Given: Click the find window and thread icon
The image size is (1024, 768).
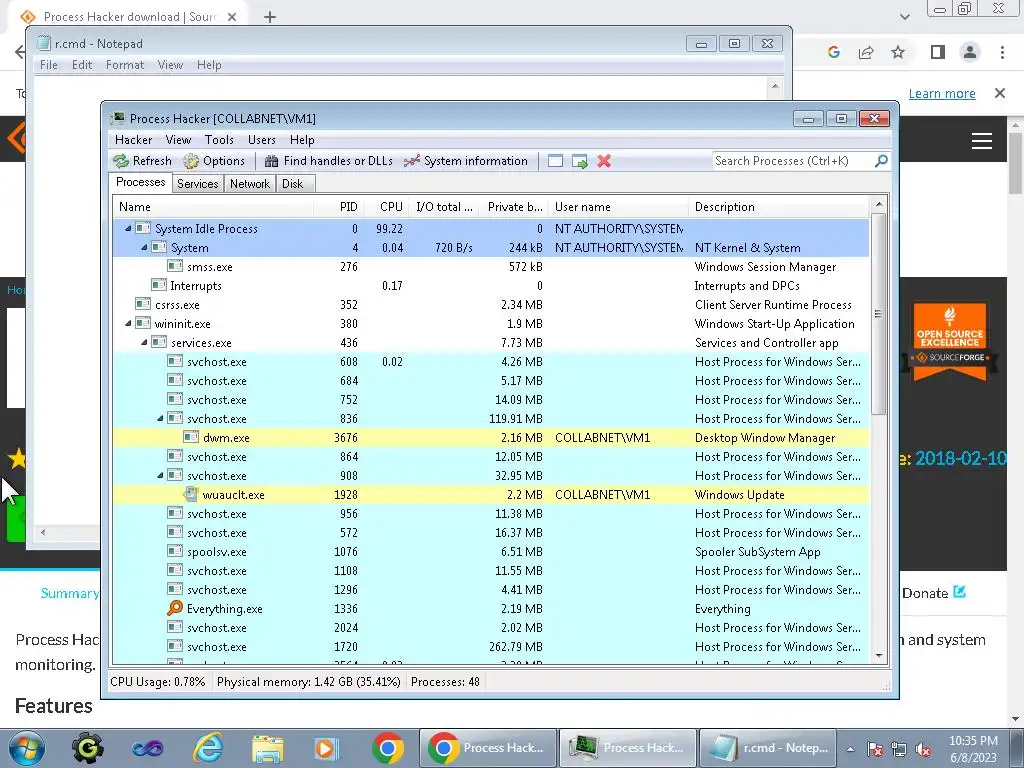Looking at the screenshot, I should 579,161.
